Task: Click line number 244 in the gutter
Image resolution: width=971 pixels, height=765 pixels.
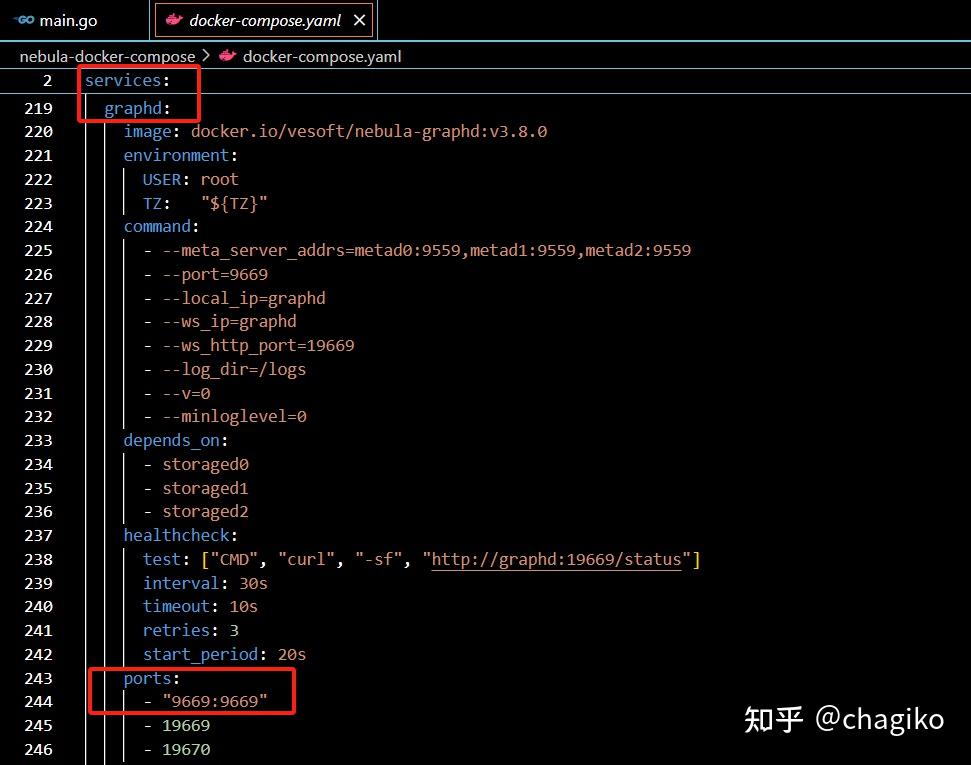Action: pos(38,701)
